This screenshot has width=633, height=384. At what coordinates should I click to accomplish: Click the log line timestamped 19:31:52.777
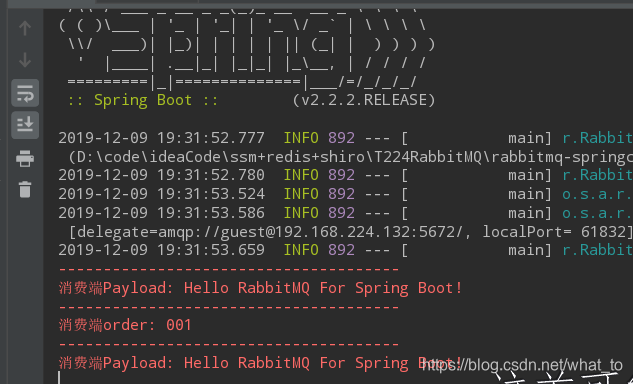[346, 138]
